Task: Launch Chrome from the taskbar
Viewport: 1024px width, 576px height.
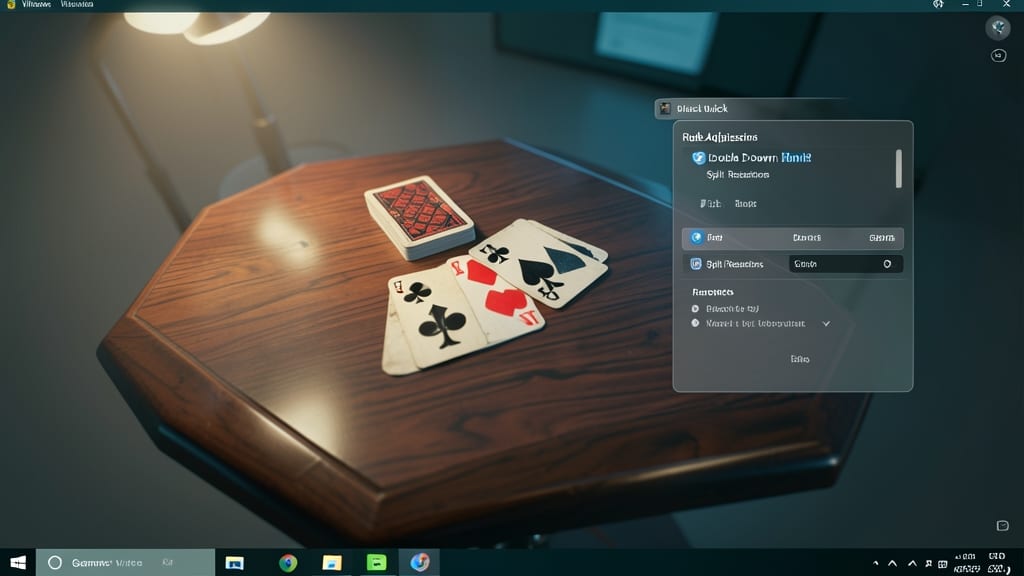Action: click(x=288, y=562)
